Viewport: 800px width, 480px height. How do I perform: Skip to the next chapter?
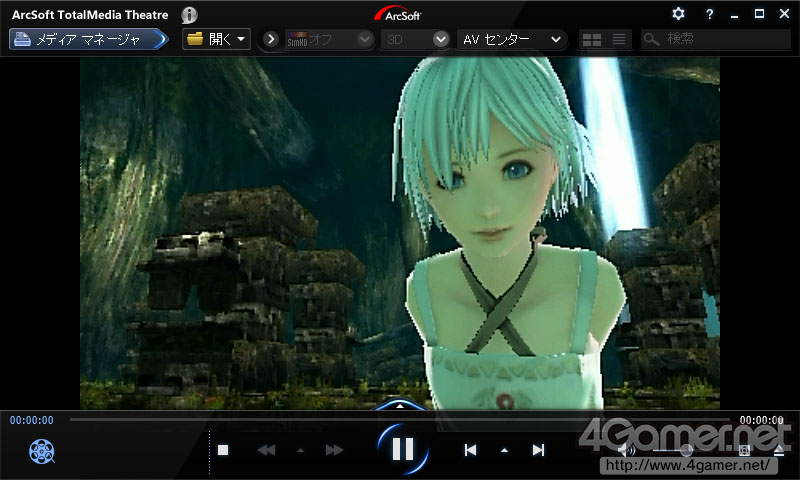[538, 450]
